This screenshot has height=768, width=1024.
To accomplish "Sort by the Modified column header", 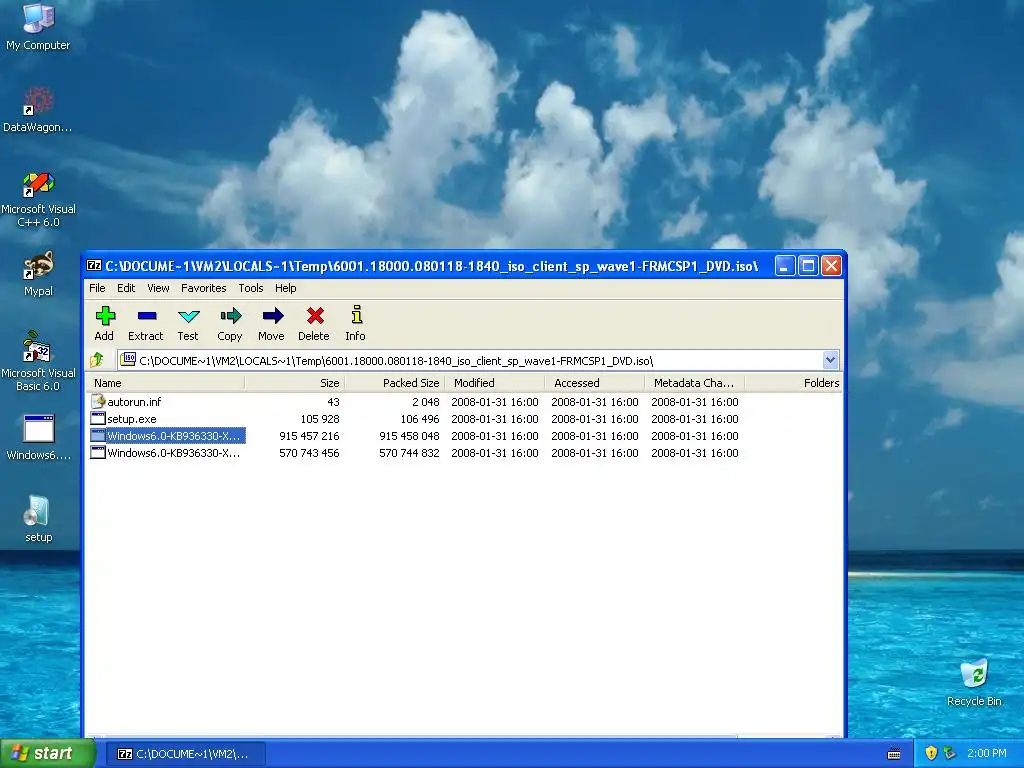I will click(494, 383).
